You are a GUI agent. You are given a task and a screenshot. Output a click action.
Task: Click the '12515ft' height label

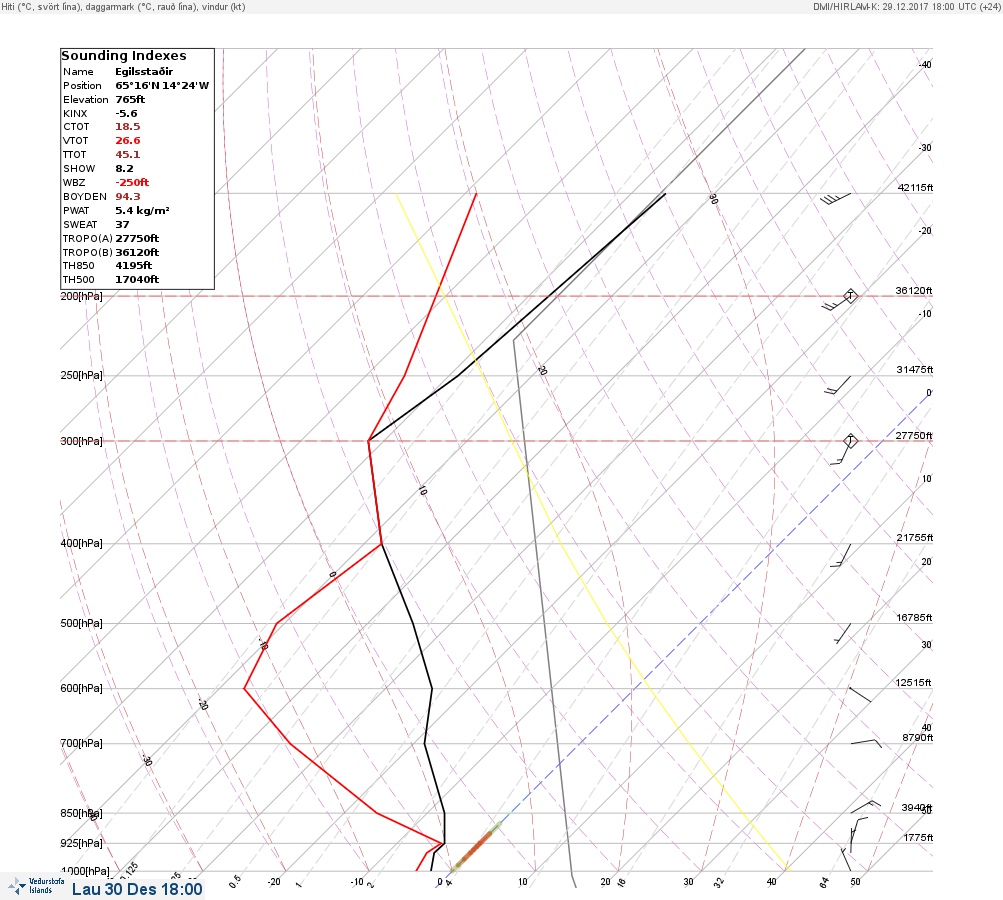(913, 683)
